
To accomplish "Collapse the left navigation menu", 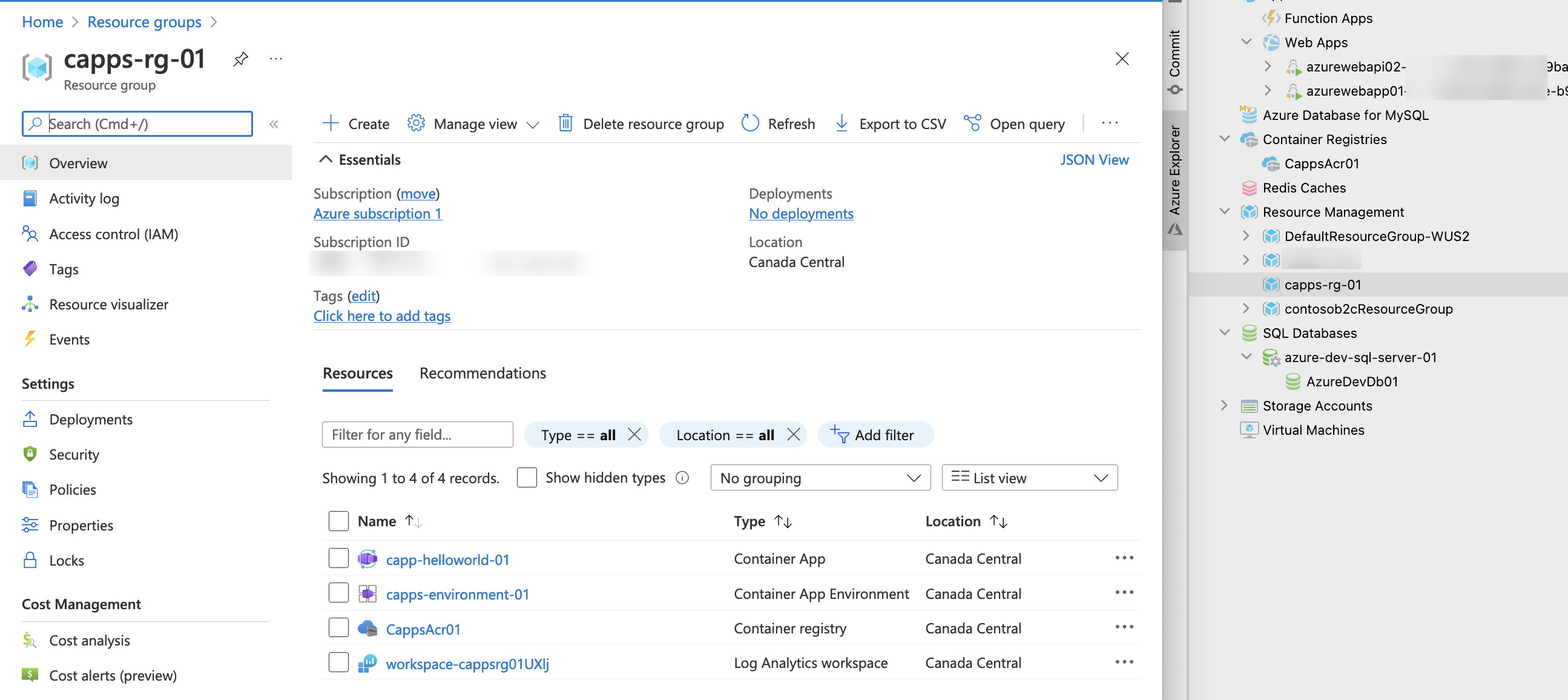I will pos(274,124).
